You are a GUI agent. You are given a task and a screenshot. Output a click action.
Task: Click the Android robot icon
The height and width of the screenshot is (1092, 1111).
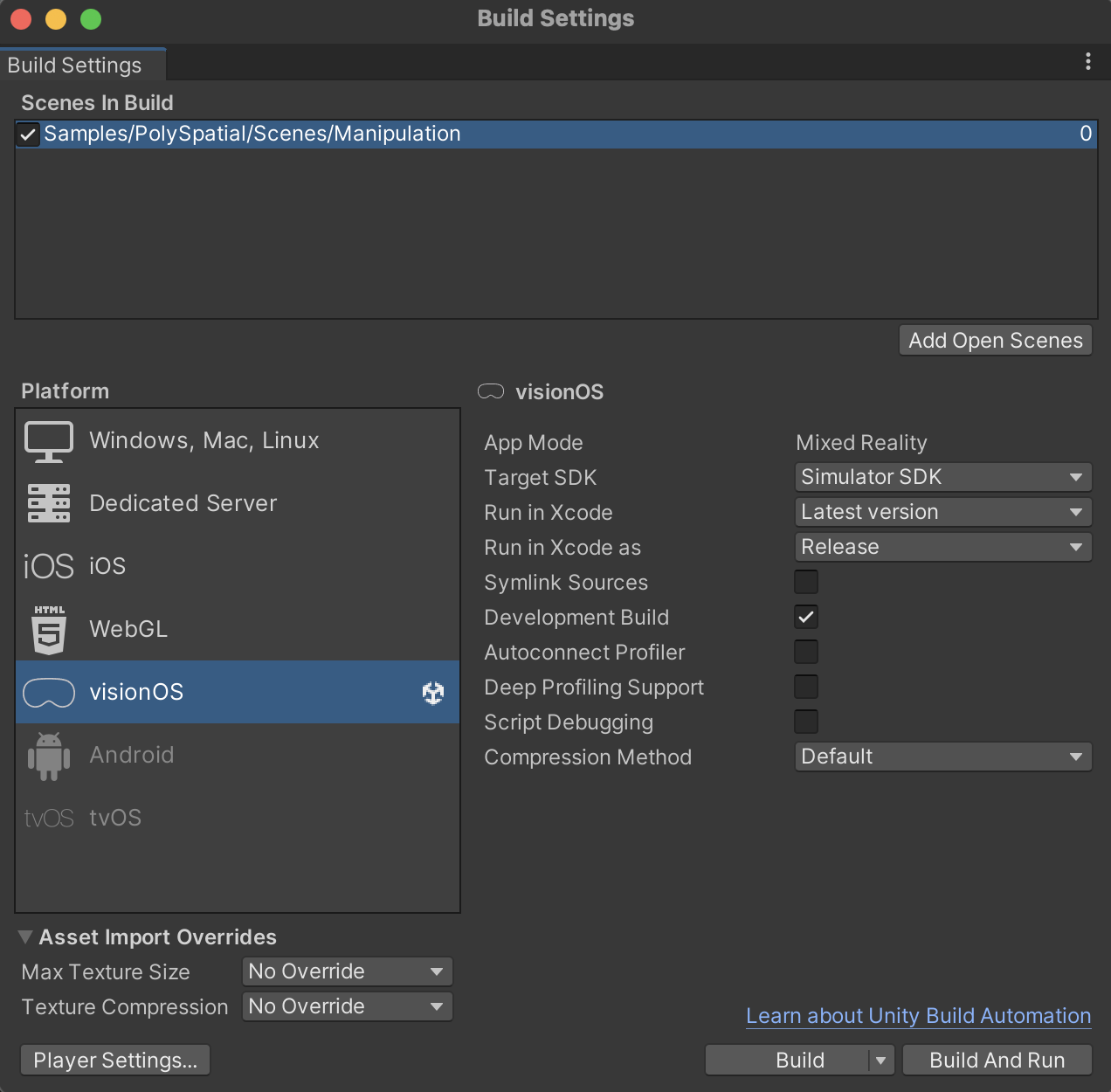(x=49, y=755)
